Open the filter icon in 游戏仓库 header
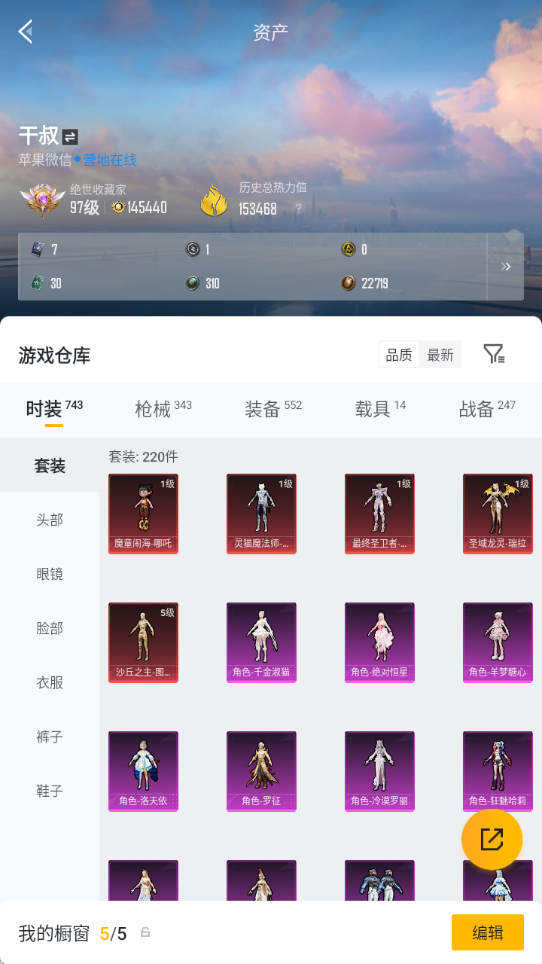542x964 pixels. pyautogui.click(x=494, y=354)
